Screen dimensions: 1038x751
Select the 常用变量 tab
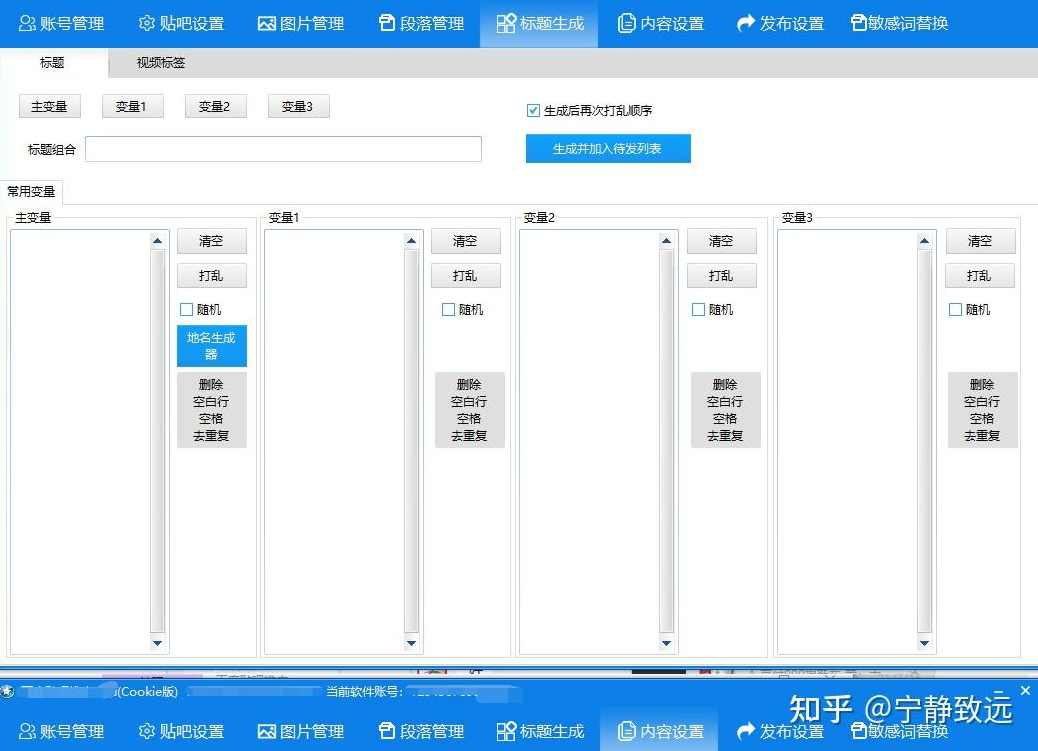[x=33, y=192]
